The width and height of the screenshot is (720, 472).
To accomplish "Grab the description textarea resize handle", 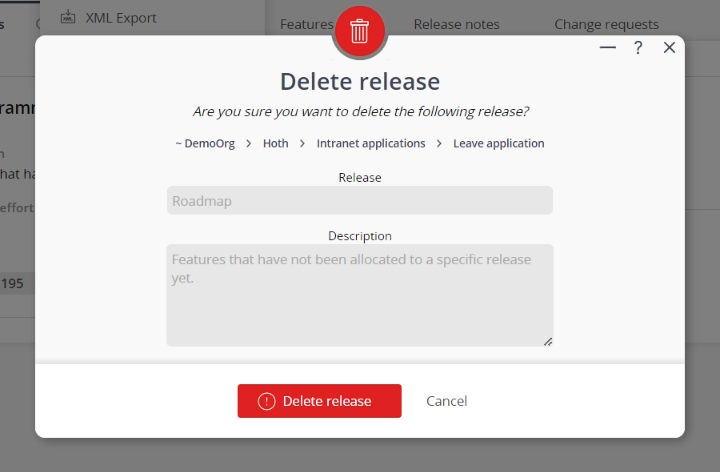I will (x=548, y=342).
